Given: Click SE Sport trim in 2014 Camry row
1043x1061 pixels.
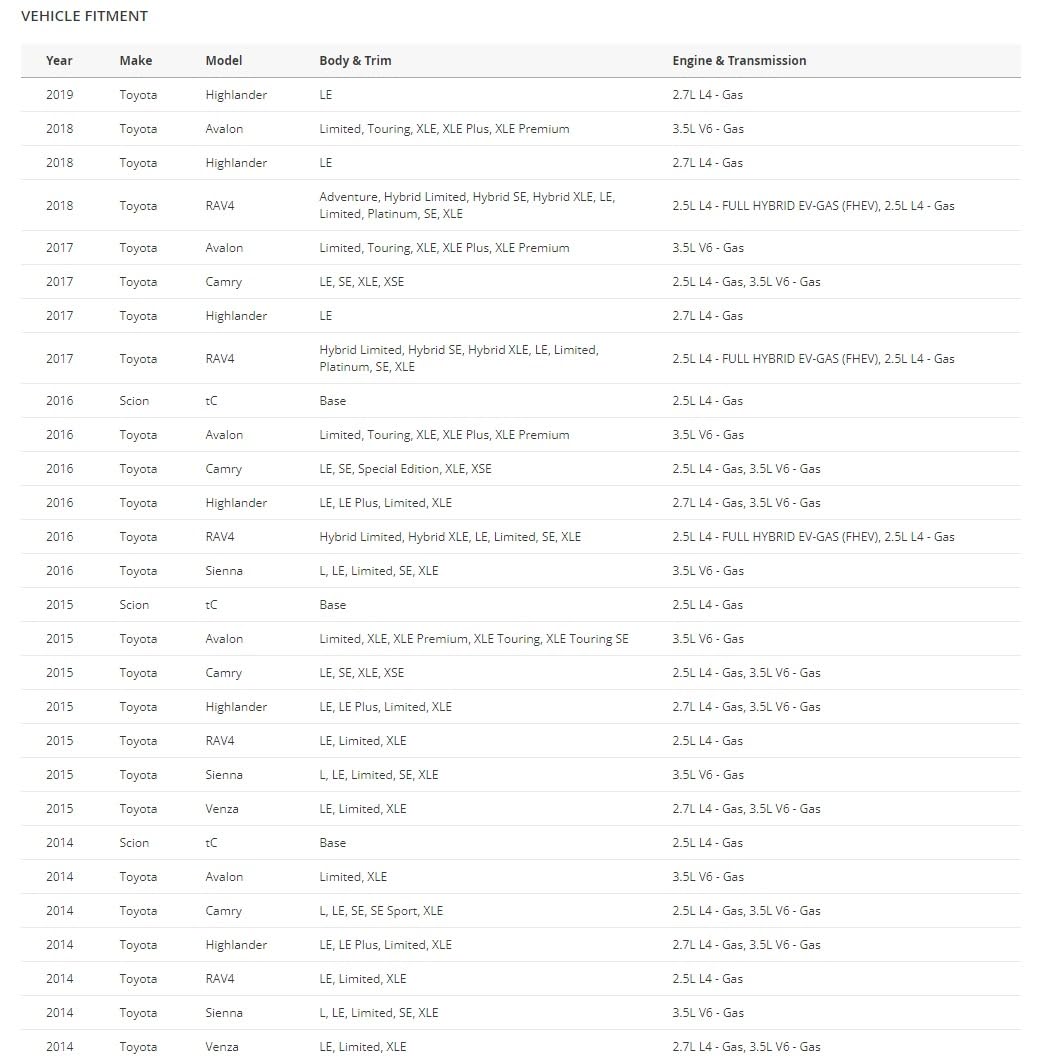Looking at the screenshot, I should click(x=394, y=911).
